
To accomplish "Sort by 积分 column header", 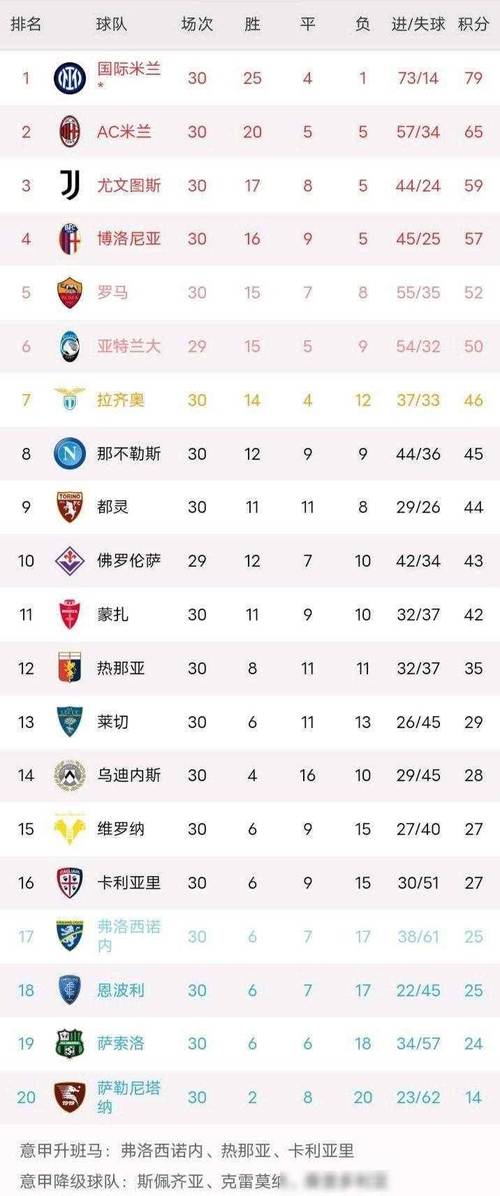I will click(x=473, y=24).
